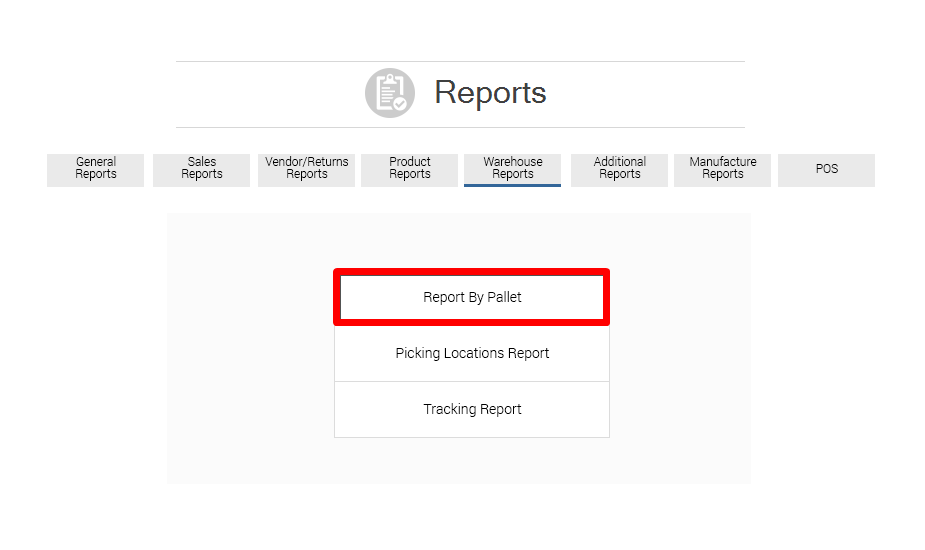Click the checkmark badge on clipboard icon

tap(400, 103)
